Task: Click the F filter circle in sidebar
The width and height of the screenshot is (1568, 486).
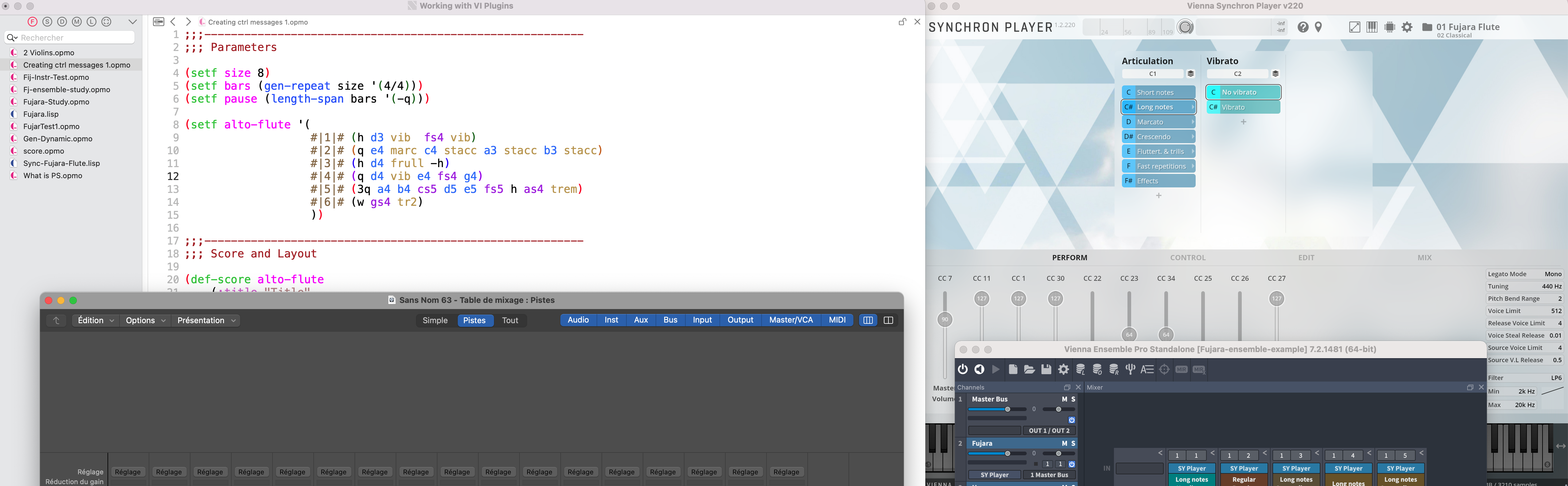Action: tap(33, 22)
